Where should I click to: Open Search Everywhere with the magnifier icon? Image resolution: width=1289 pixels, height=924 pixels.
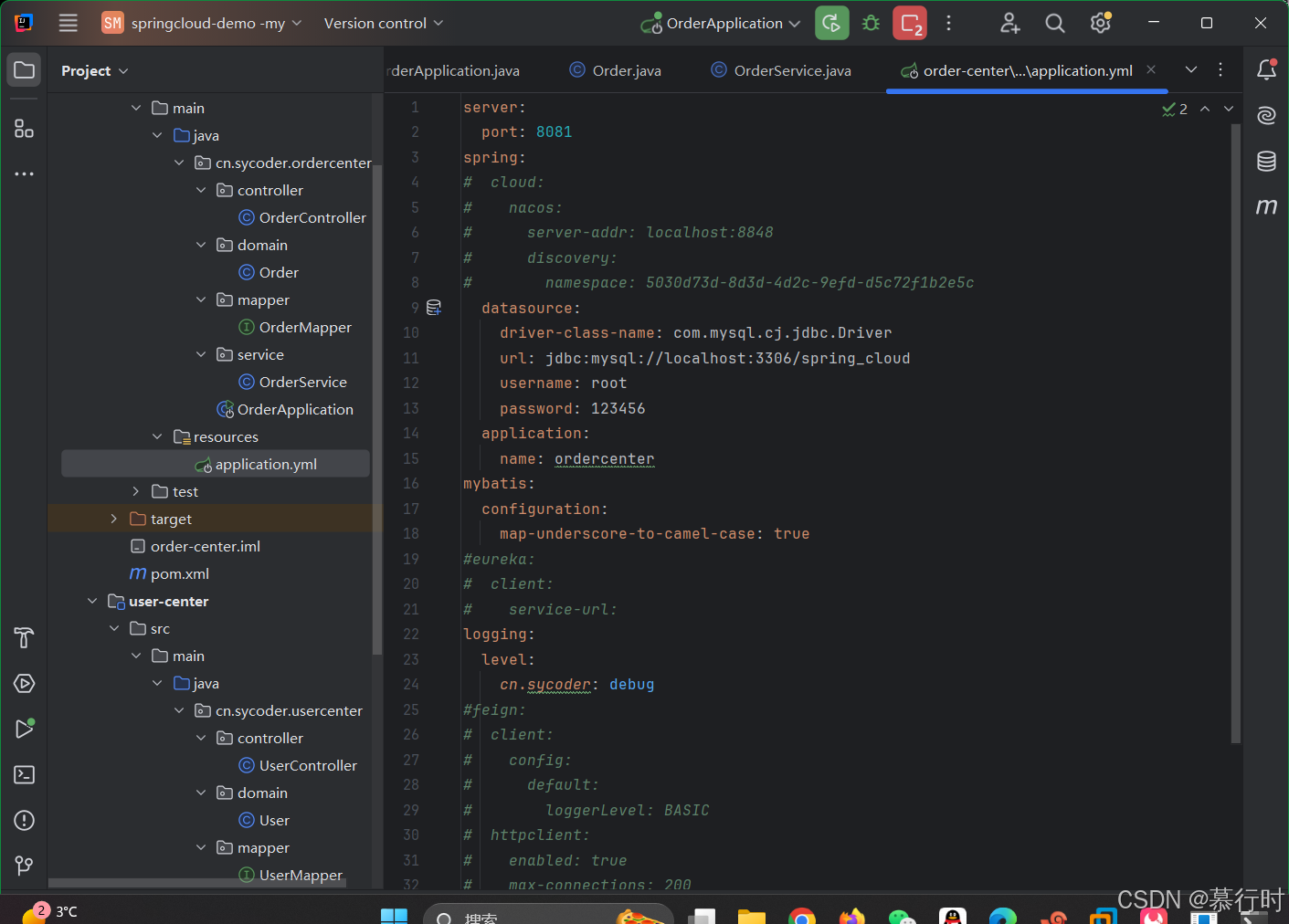click(1054, 22)
